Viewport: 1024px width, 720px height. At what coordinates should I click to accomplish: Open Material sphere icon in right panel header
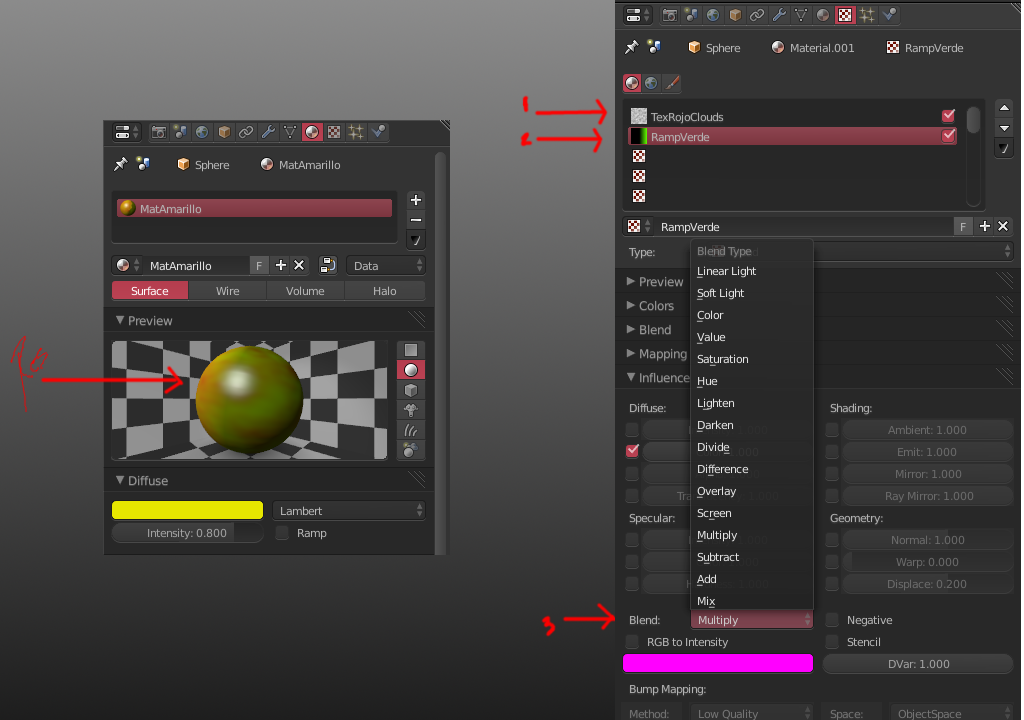tap(823, 15)
